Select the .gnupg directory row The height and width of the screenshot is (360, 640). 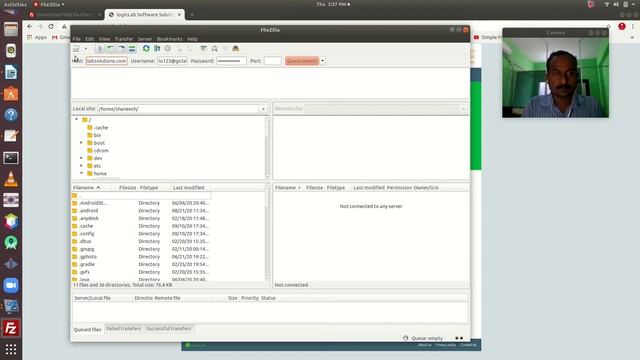click(x=141, y=249)
